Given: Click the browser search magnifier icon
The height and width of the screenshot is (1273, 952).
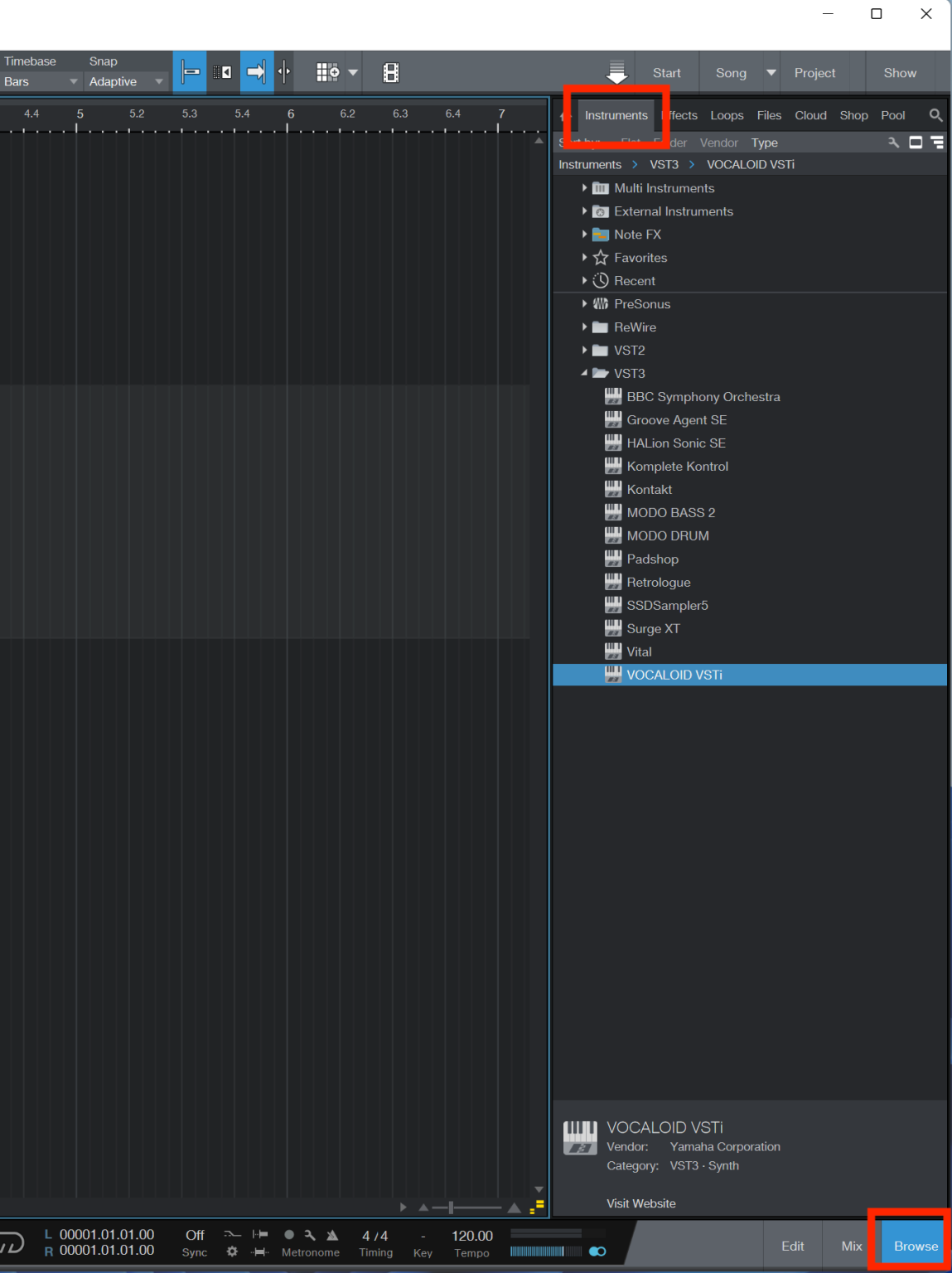Looking at the screenshot, I should 935,115.
